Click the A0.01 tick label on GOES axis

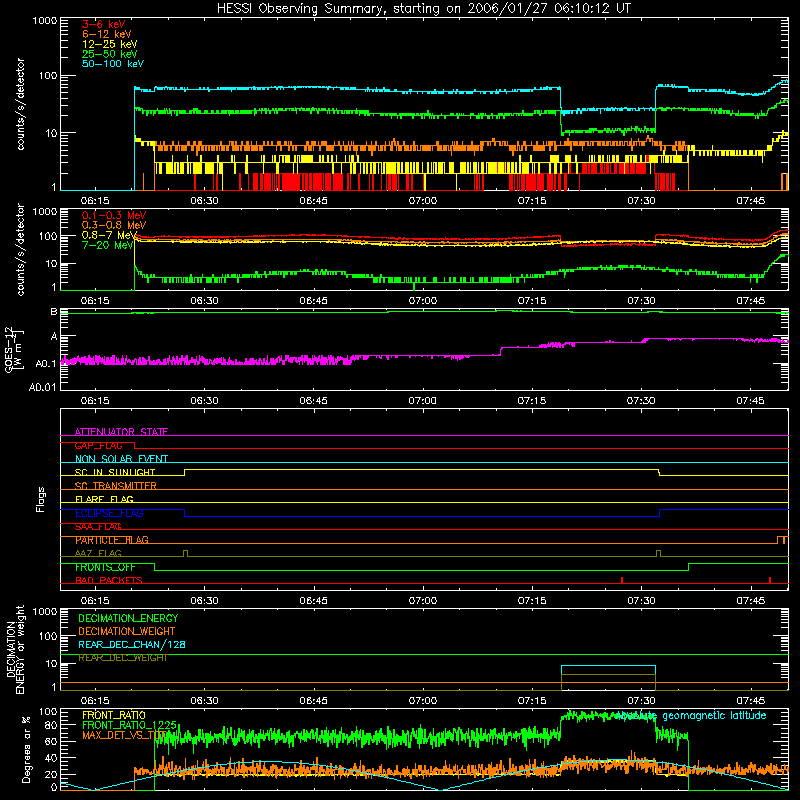(x=42, y=387)
